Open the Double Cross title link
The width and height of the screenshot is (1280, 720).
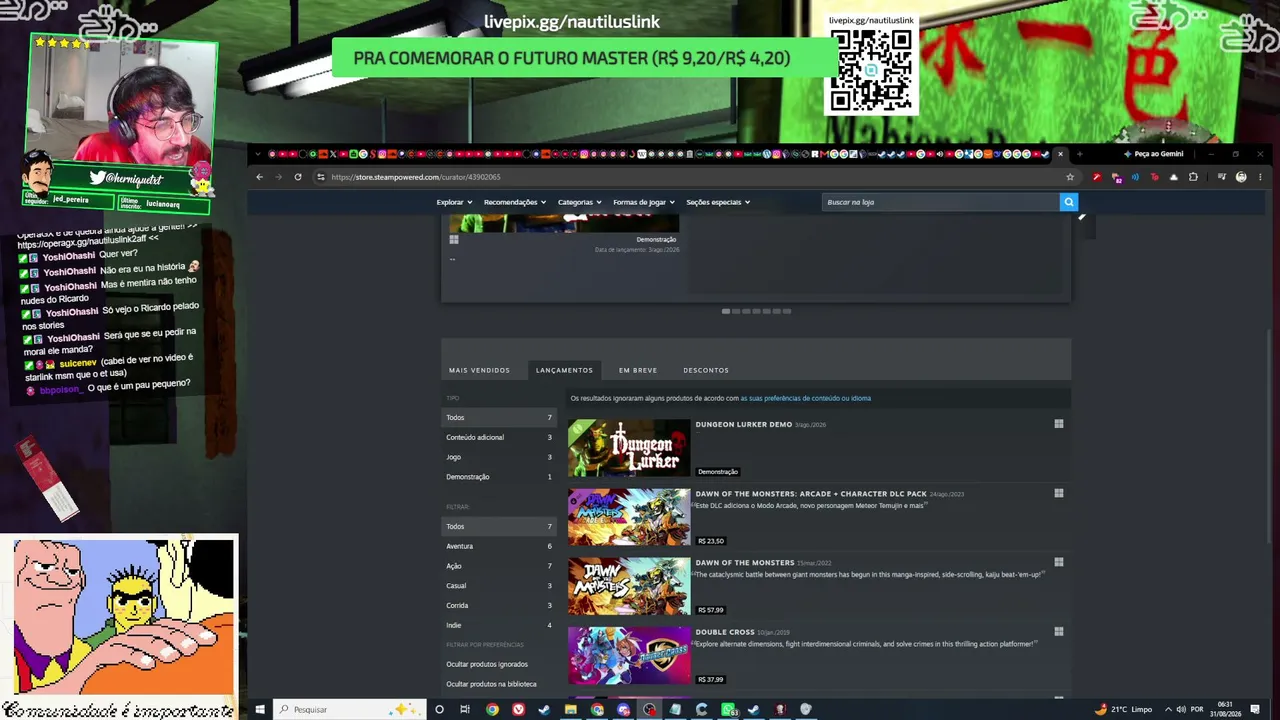pos(725,631)
